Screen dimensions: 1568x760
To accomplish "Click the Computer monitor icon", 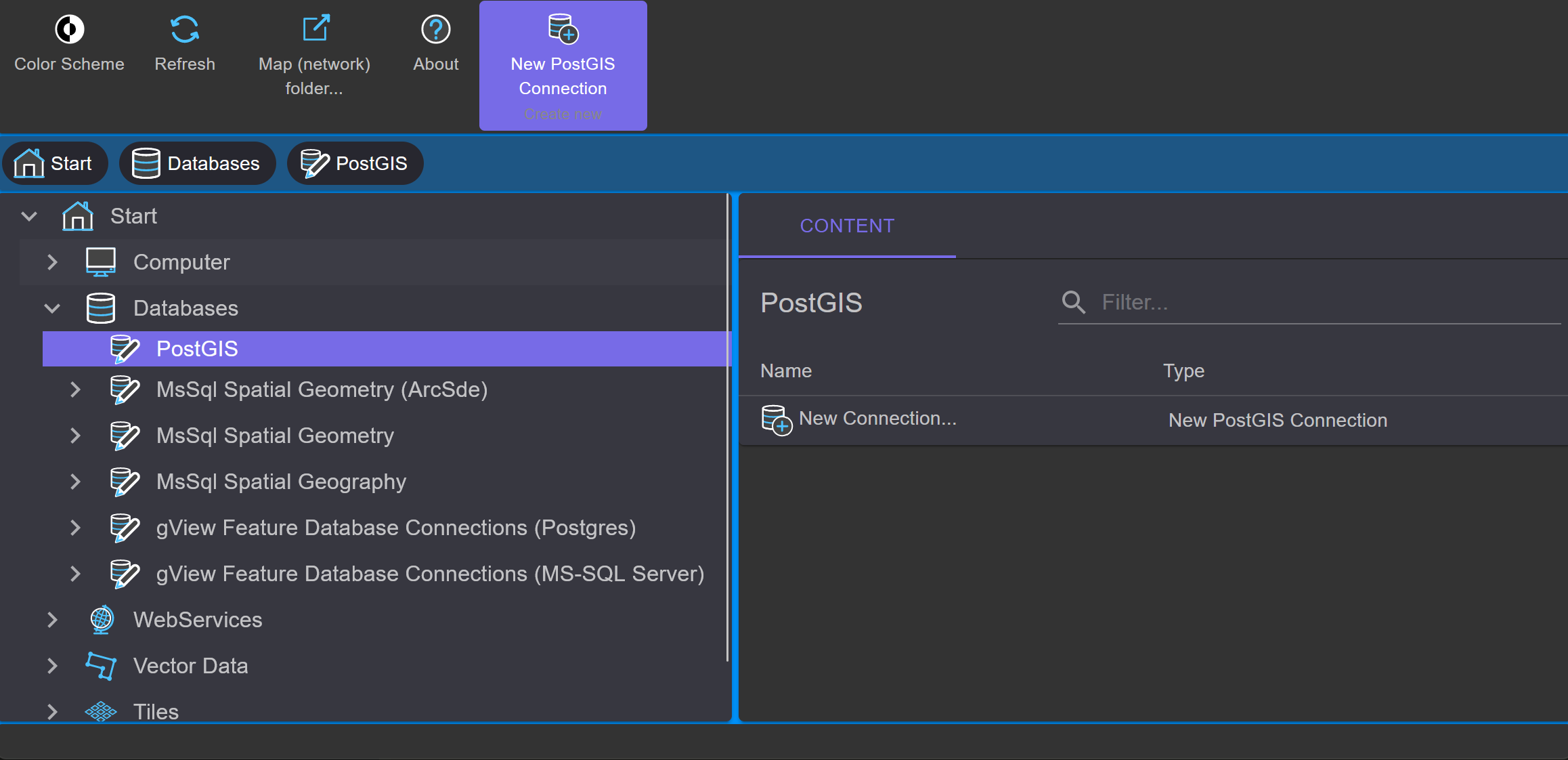I will tap(101, 262).
